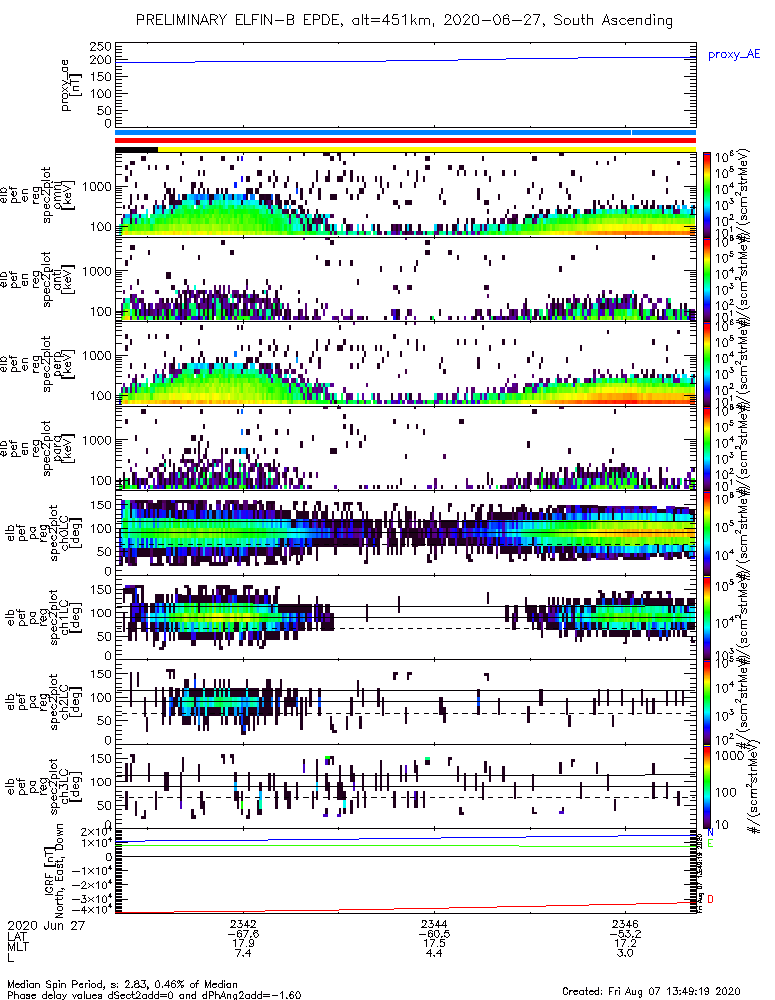Click the green 'E' legend letter
This screenshot has height=1000, width=775.
[x=711, y=844]
